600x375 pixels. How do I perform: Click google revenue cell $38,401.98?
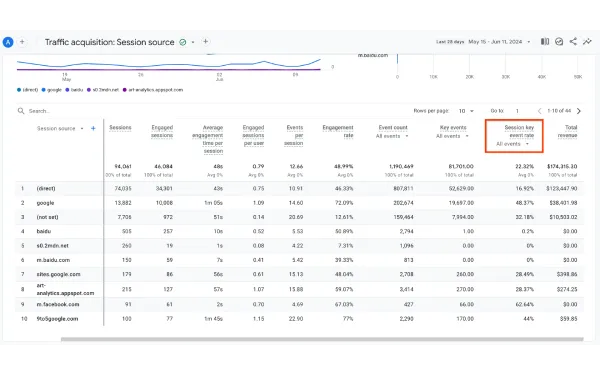pos(563,203)
